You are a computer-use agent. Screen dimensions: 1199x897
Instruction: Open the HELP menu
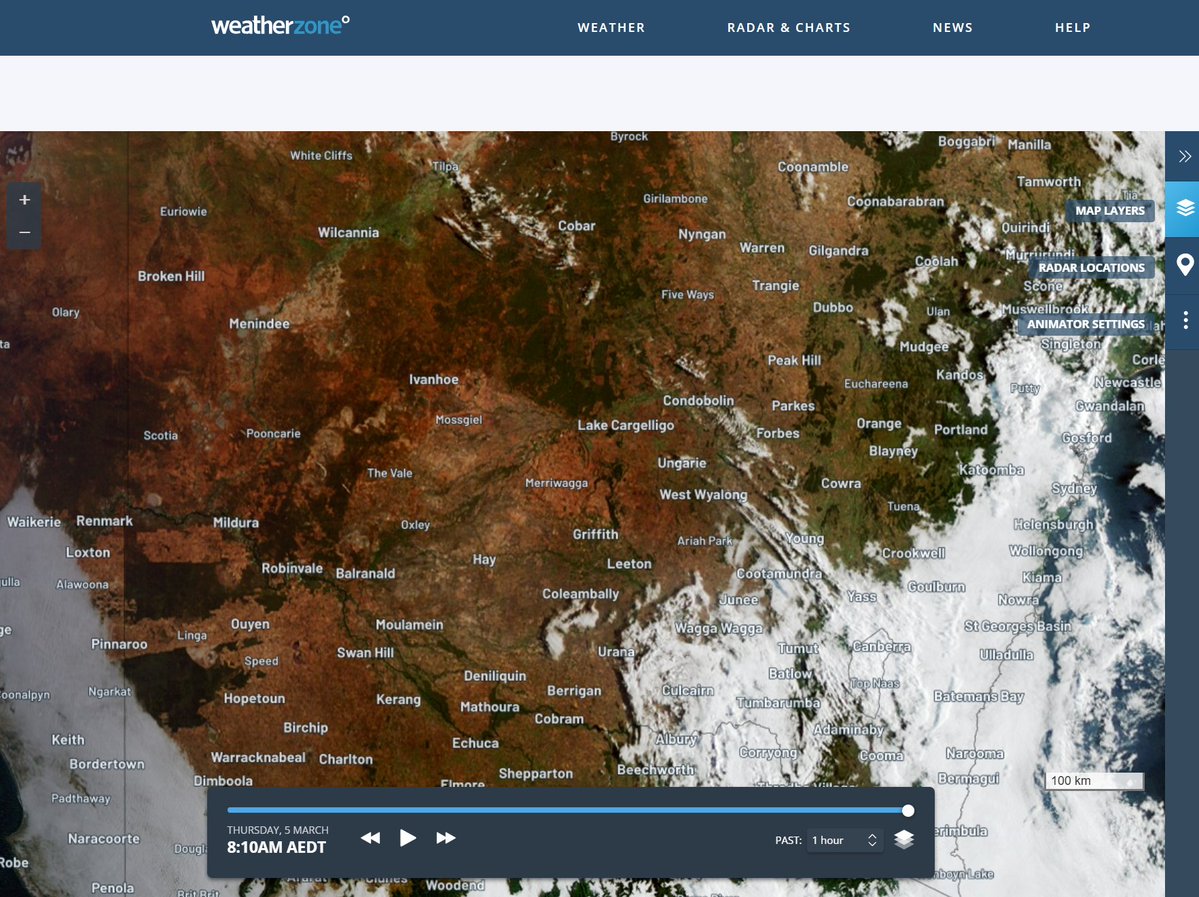click(1072, 28)
